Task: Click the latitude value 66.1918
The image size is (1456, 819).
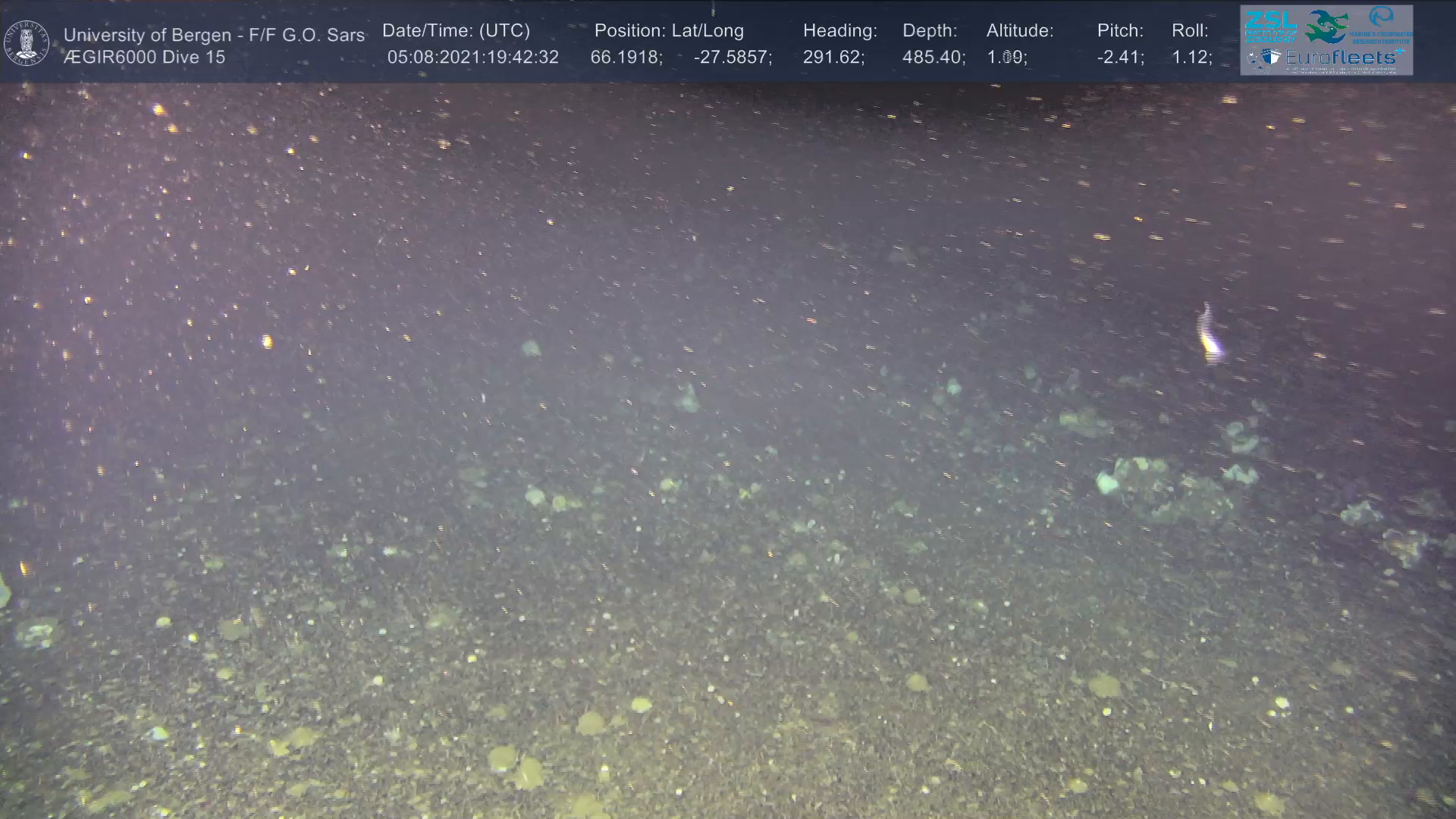Action: (626, 58)
